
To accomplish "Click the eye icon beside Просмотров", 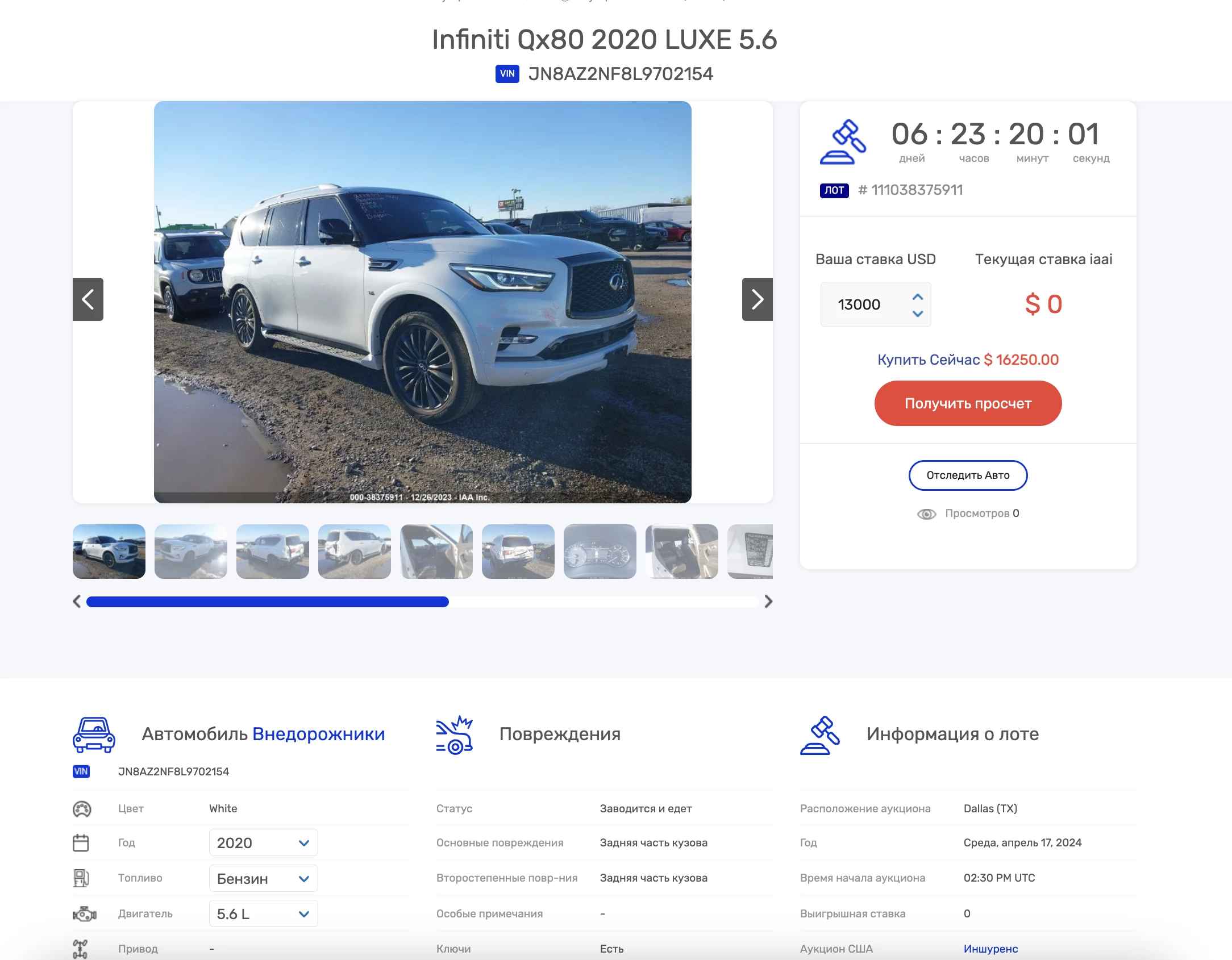I will pos(926,514).
